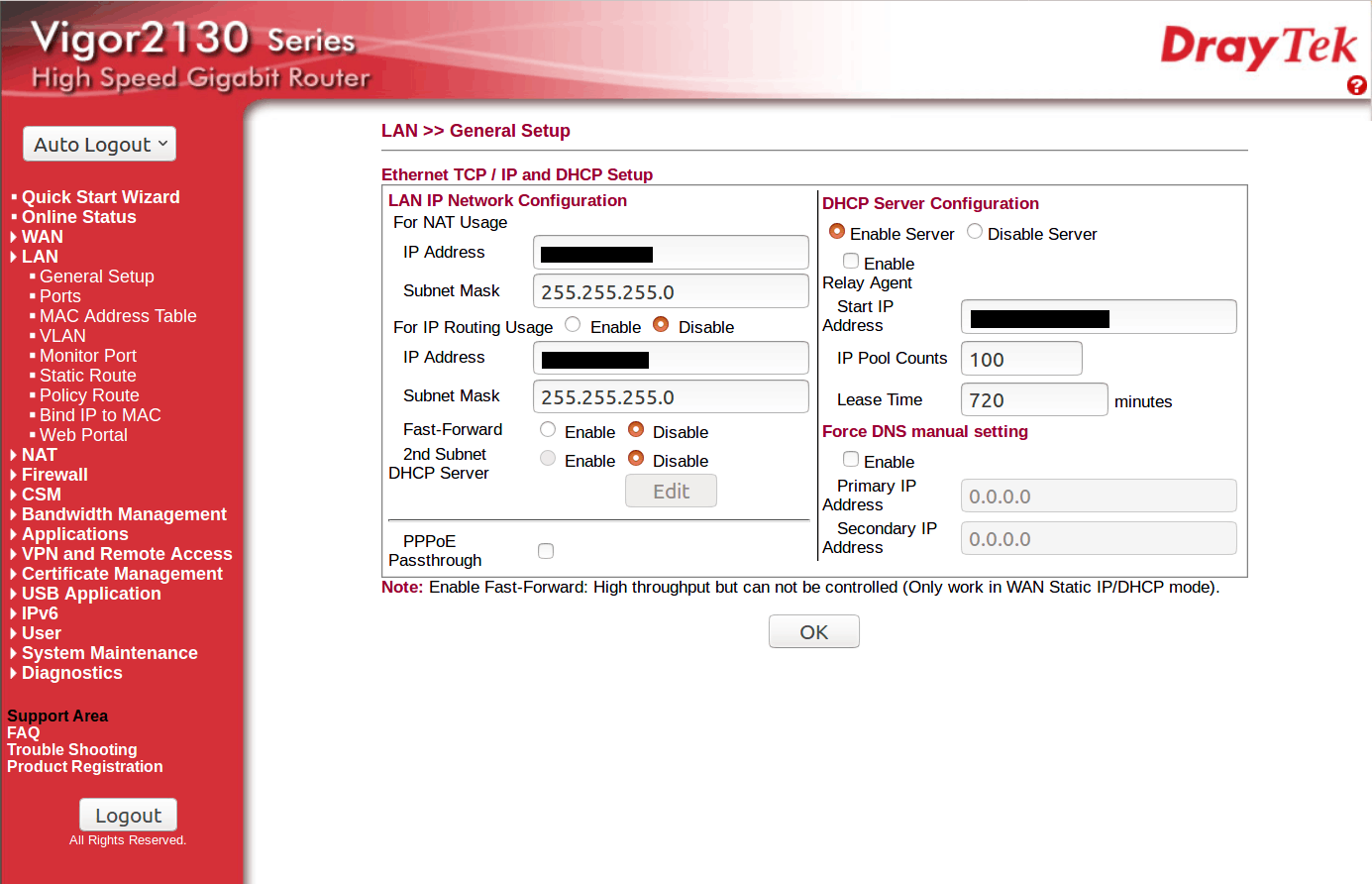Open the Auto Logout dropdown
The image size is (1372, 884).
[x=100, y=144]
